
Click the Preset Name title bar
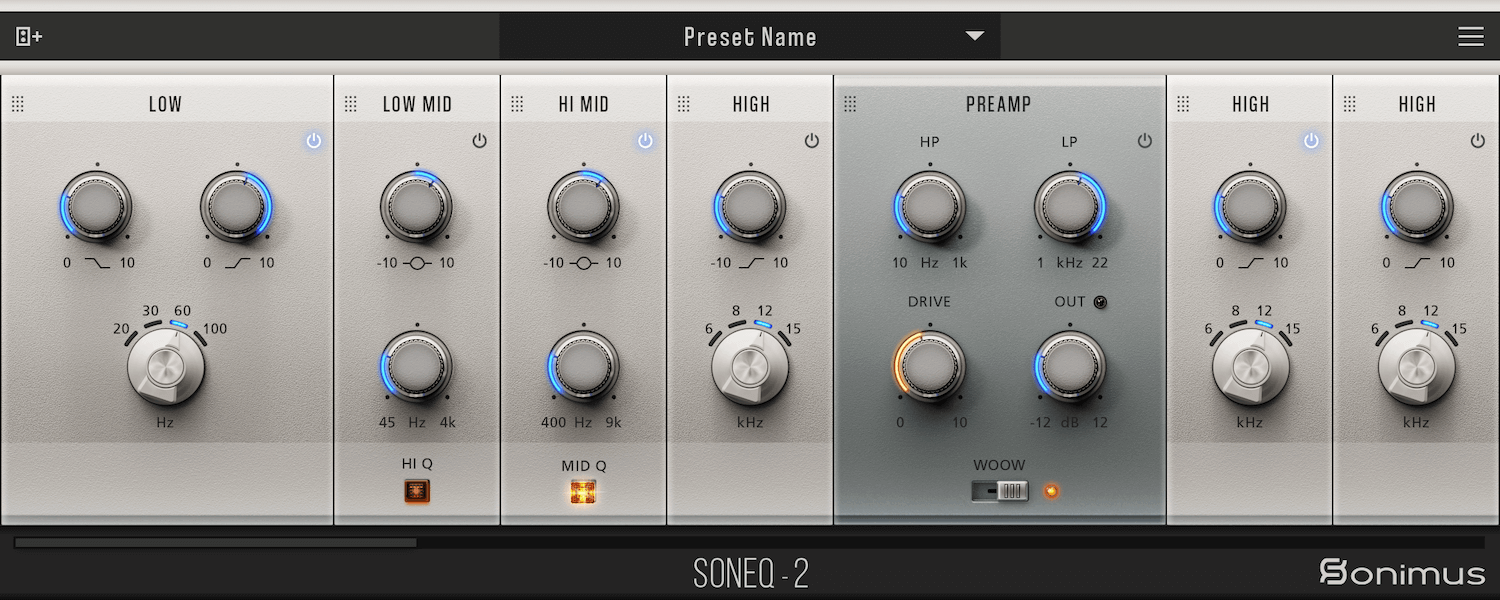pos(750,36)
